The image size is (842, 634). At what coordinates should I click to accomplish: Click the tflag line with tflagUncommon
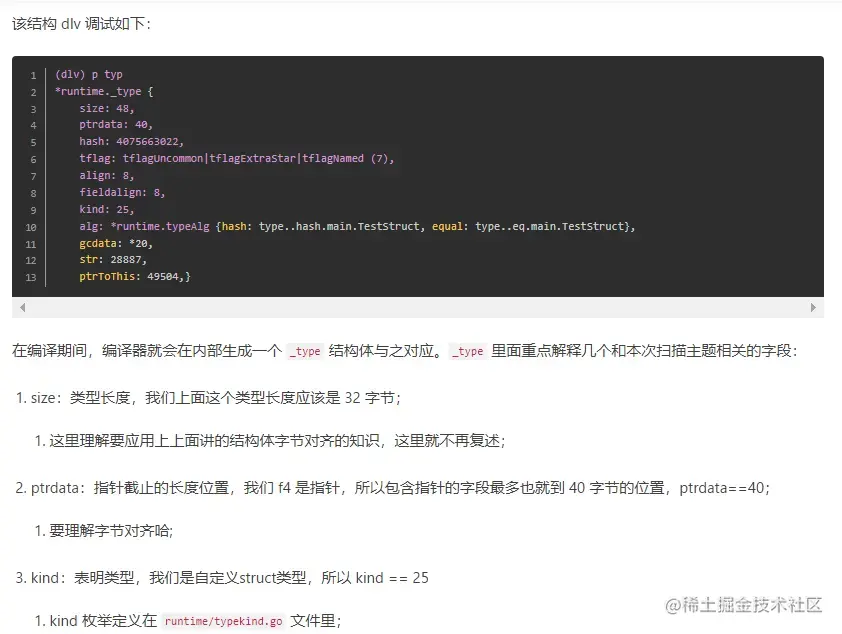237,158
